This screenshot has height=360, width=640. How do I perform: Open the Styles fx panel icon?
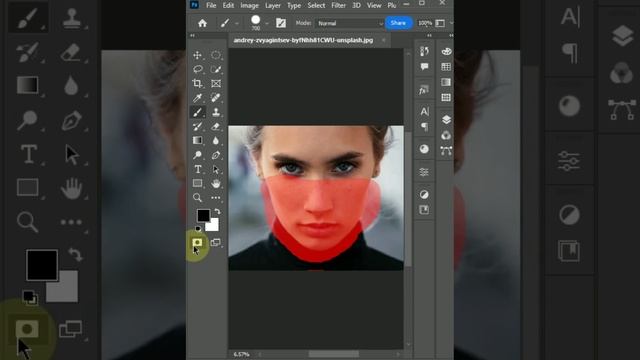click(x=424, y=90)
